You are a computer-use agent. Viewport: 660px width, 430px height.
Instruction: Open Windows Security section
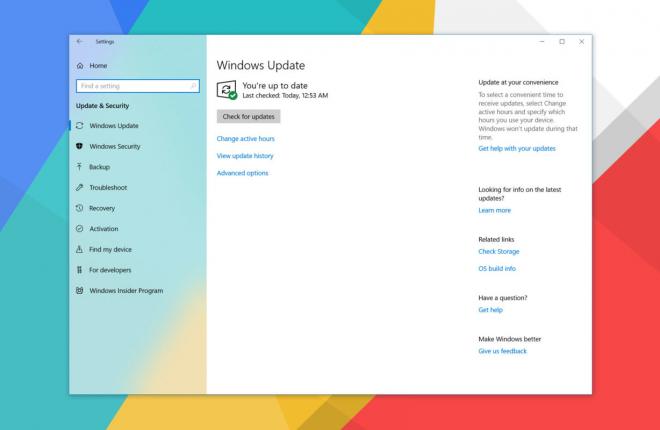tap(114, 146)
